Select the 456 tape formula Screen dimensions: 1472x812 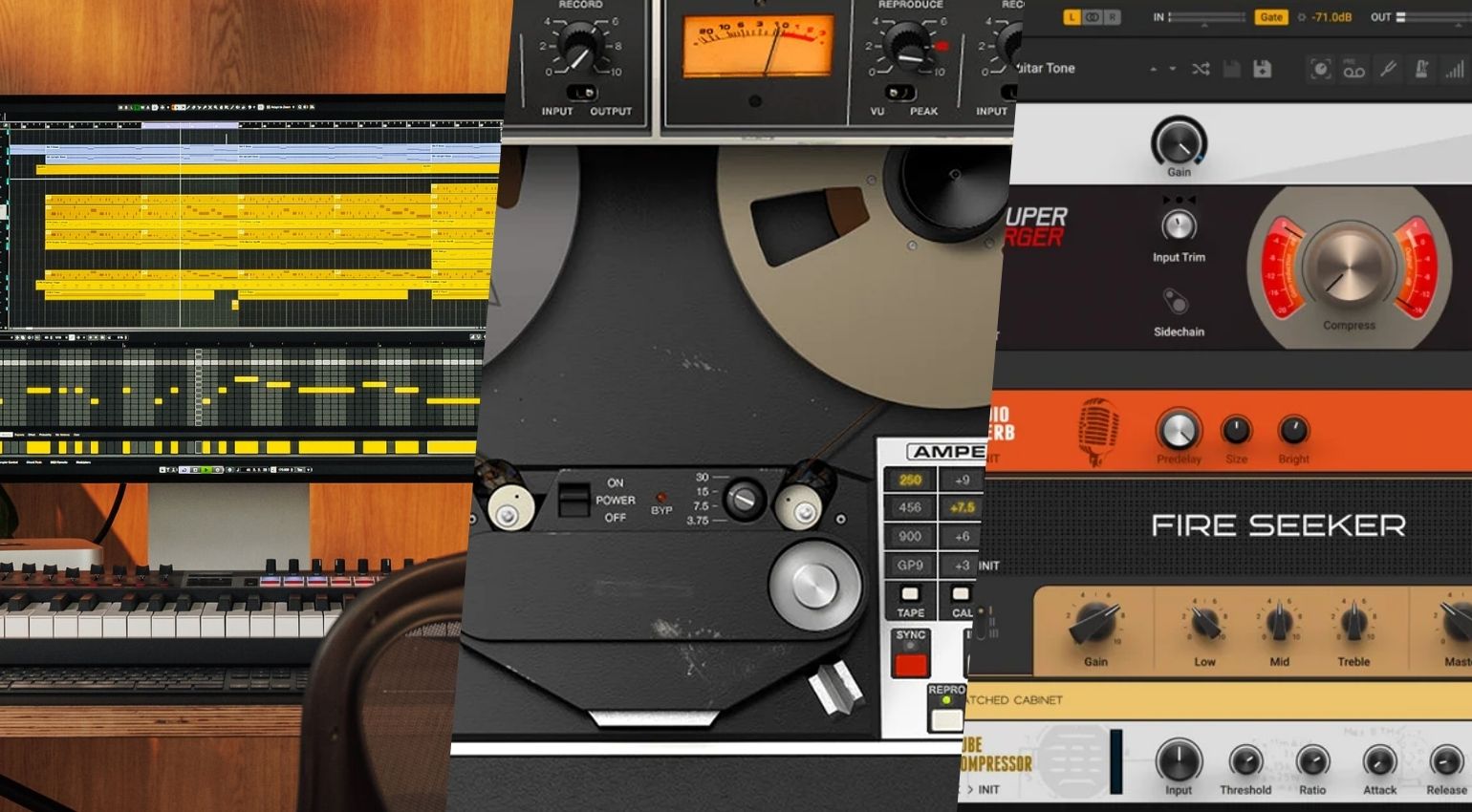[910, 508]
